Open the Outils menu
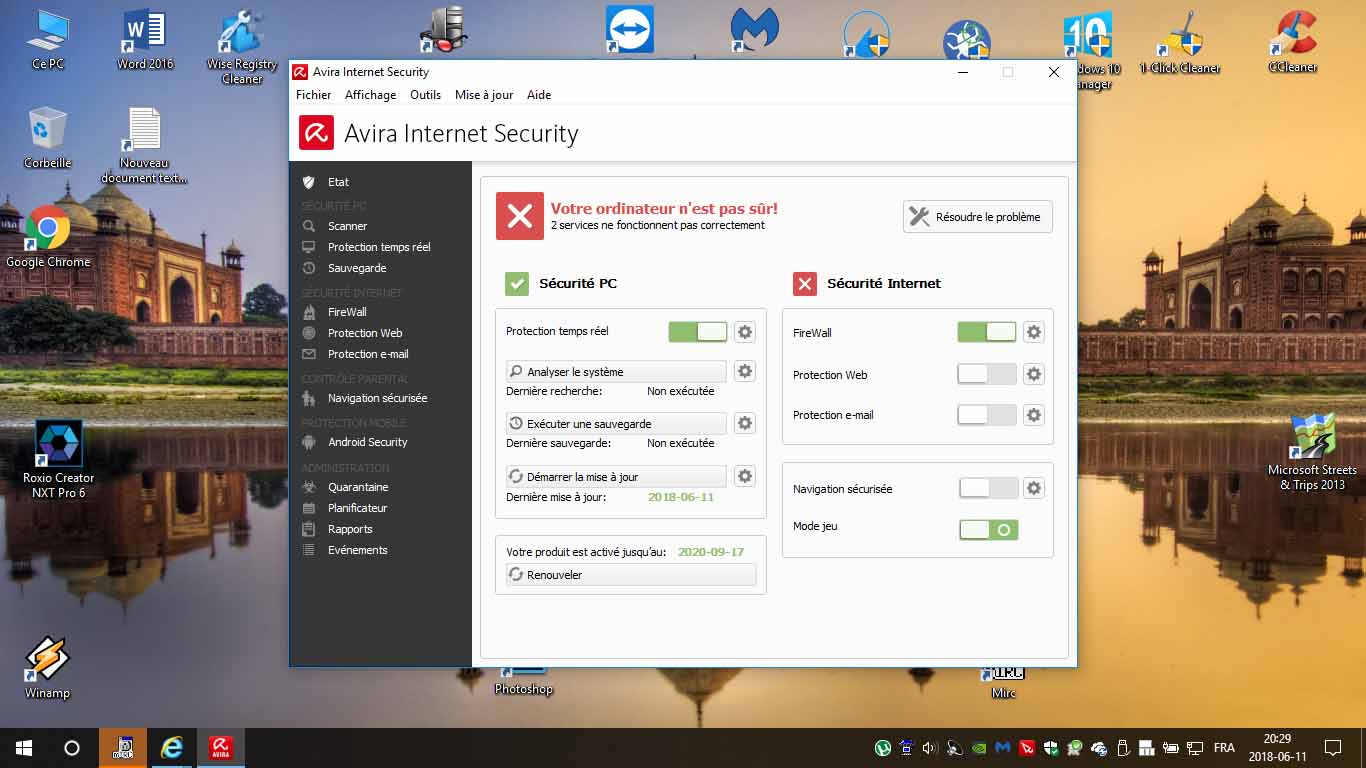 coord(425,95)
